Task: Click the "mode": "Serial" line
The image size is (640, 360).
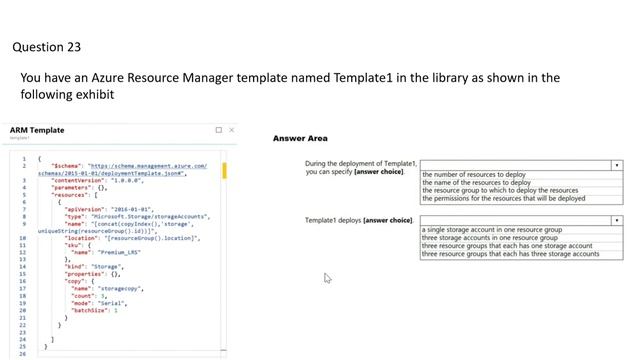Action: pyautogui.click(x=99, y=303)
